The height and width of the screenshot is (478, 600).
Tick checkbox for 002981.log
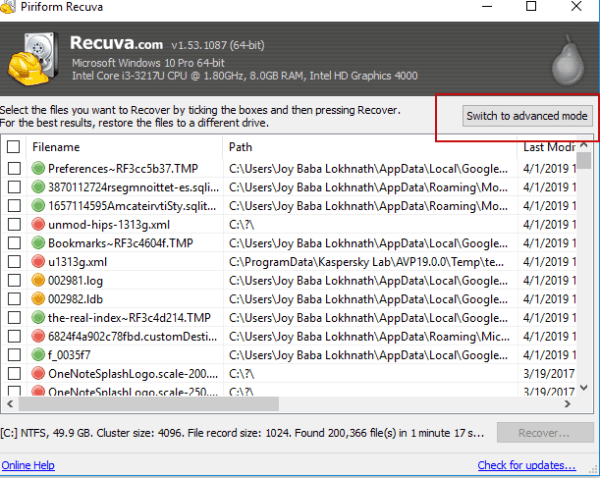click(14, 281)
